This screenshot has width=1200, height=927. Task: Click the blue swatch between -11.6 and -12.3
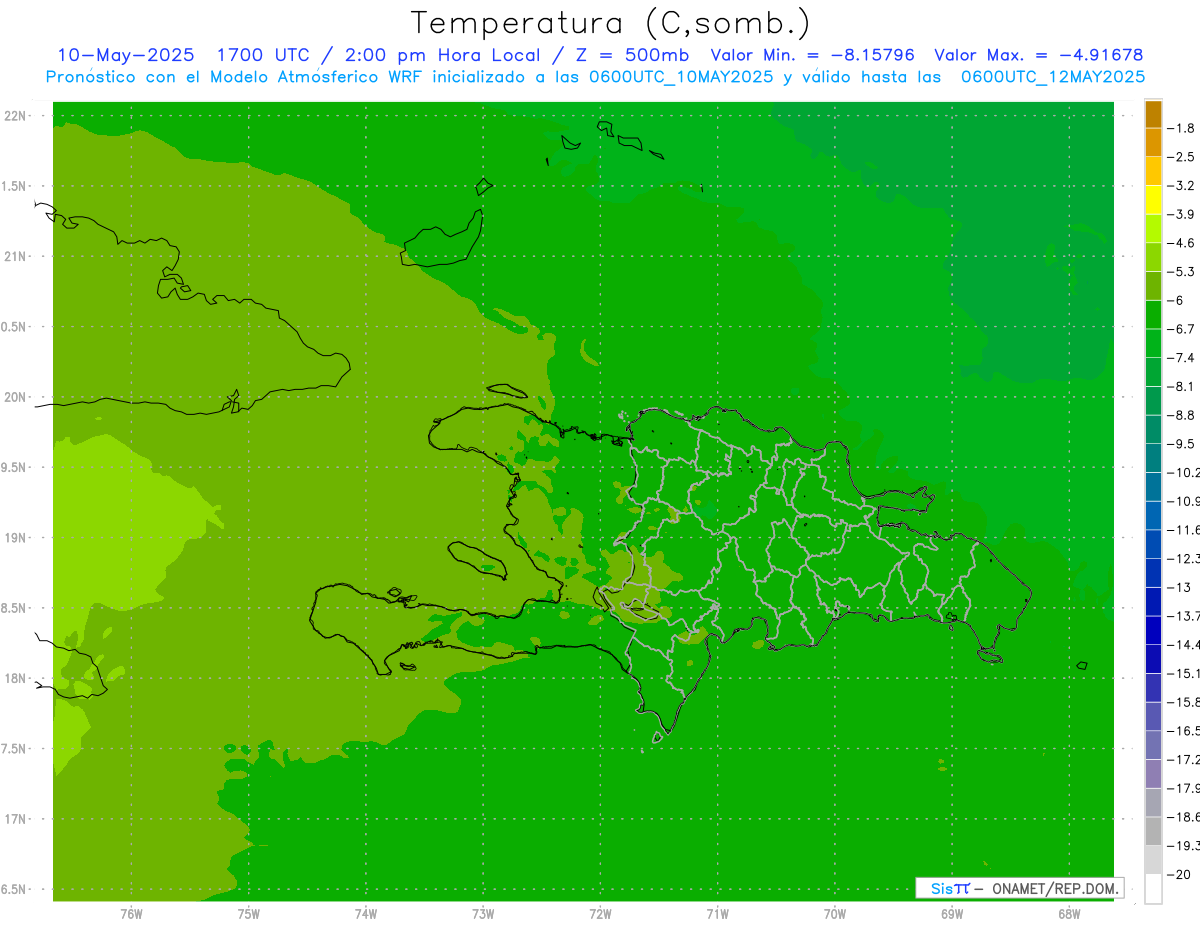[1153, 544]
